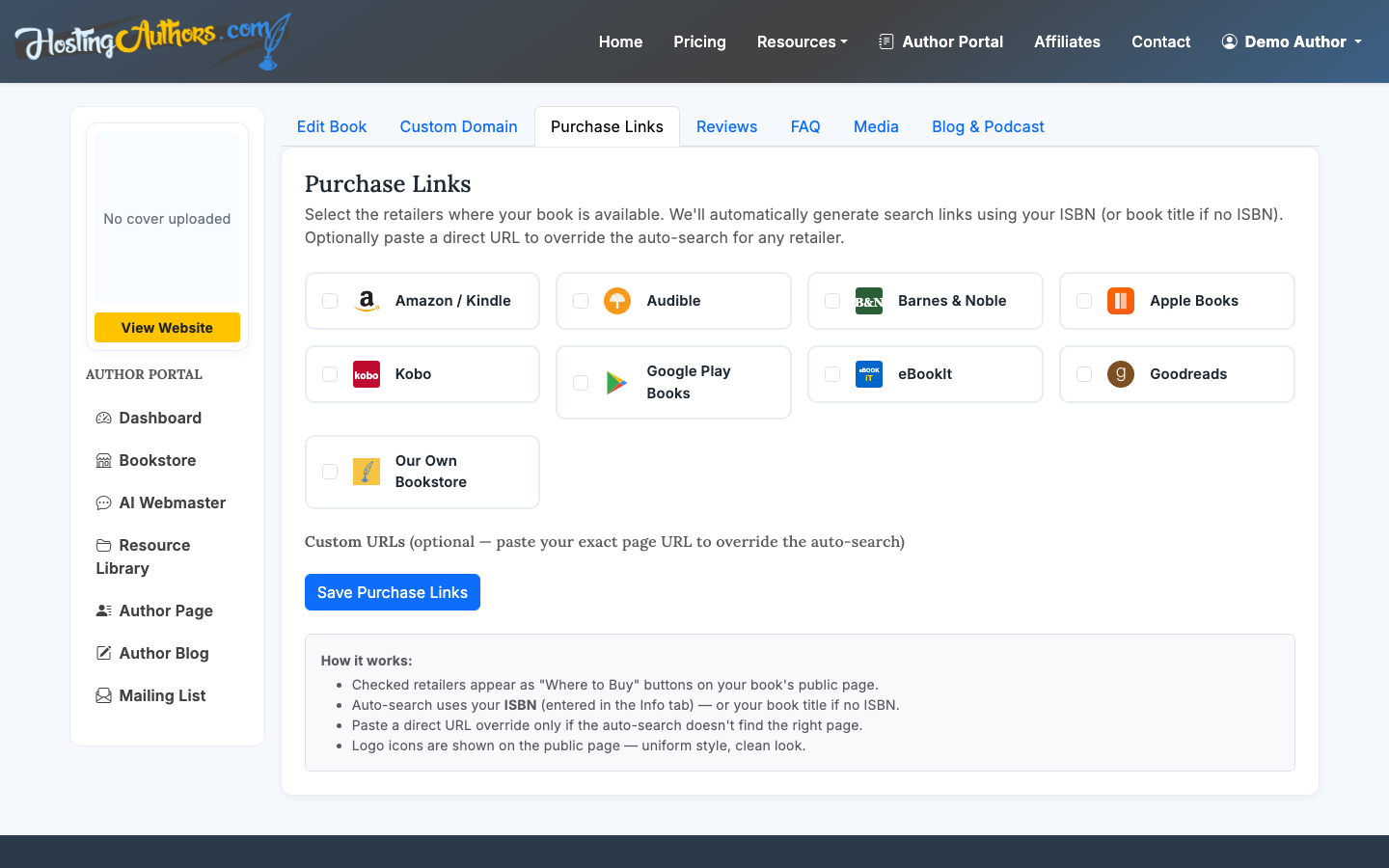Check the Goodreads checkbox

coord(1084,374)
